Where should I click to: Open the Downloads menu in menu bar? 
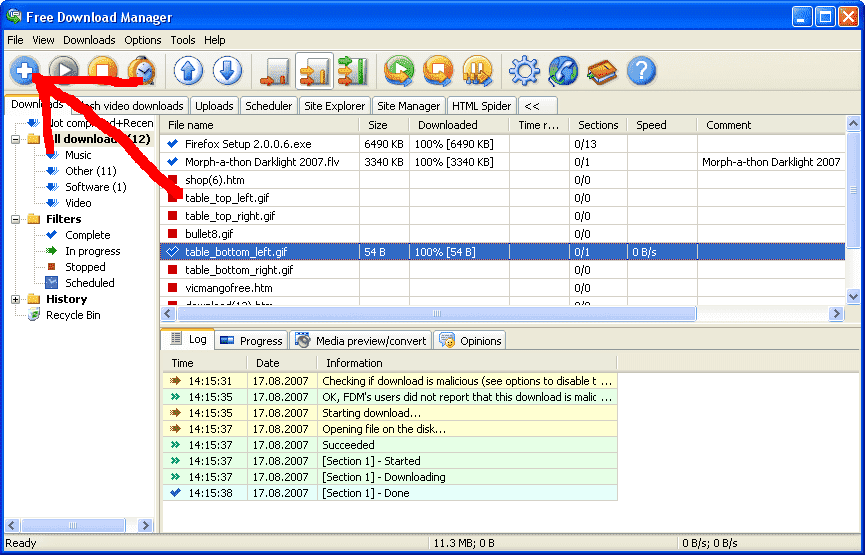(89, 40)
